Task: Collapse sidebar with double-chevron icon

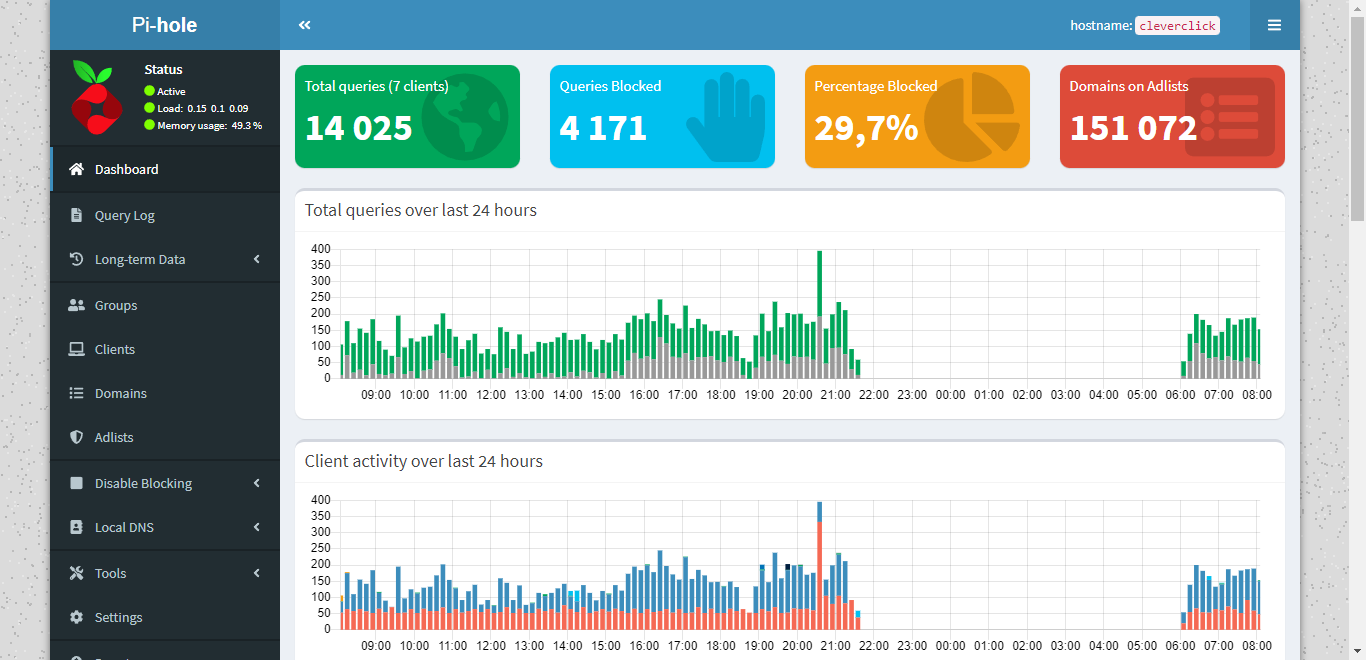Action: click(x=305, y=25)
